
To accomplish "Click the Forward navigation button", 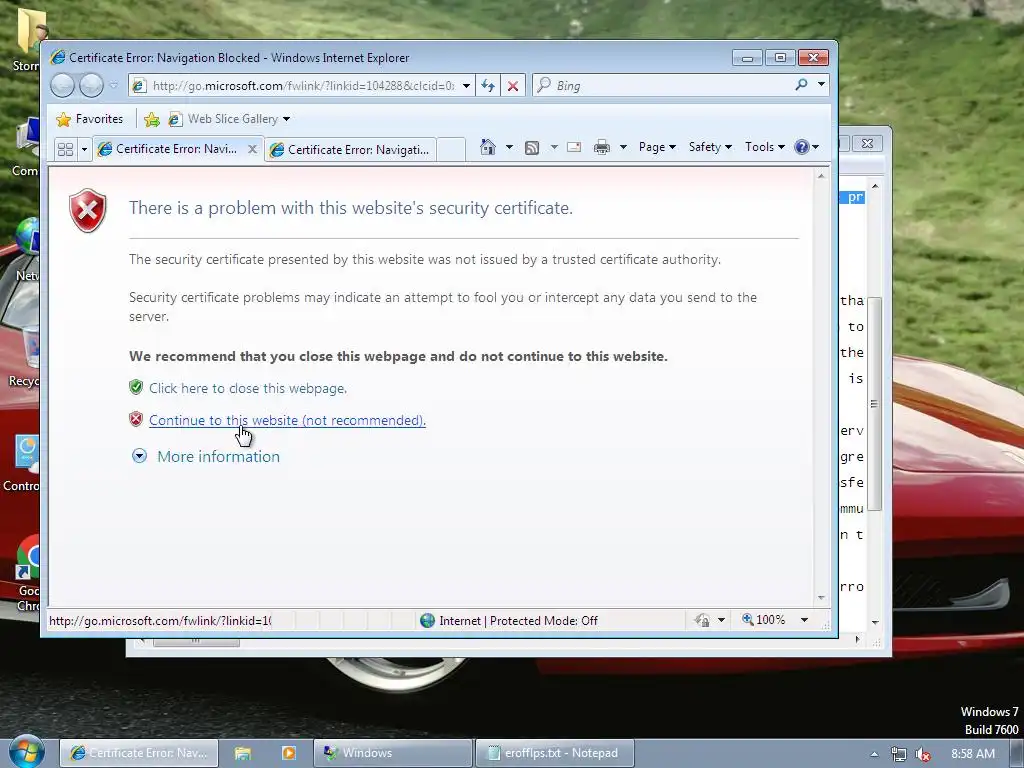I will pos(91,86).
